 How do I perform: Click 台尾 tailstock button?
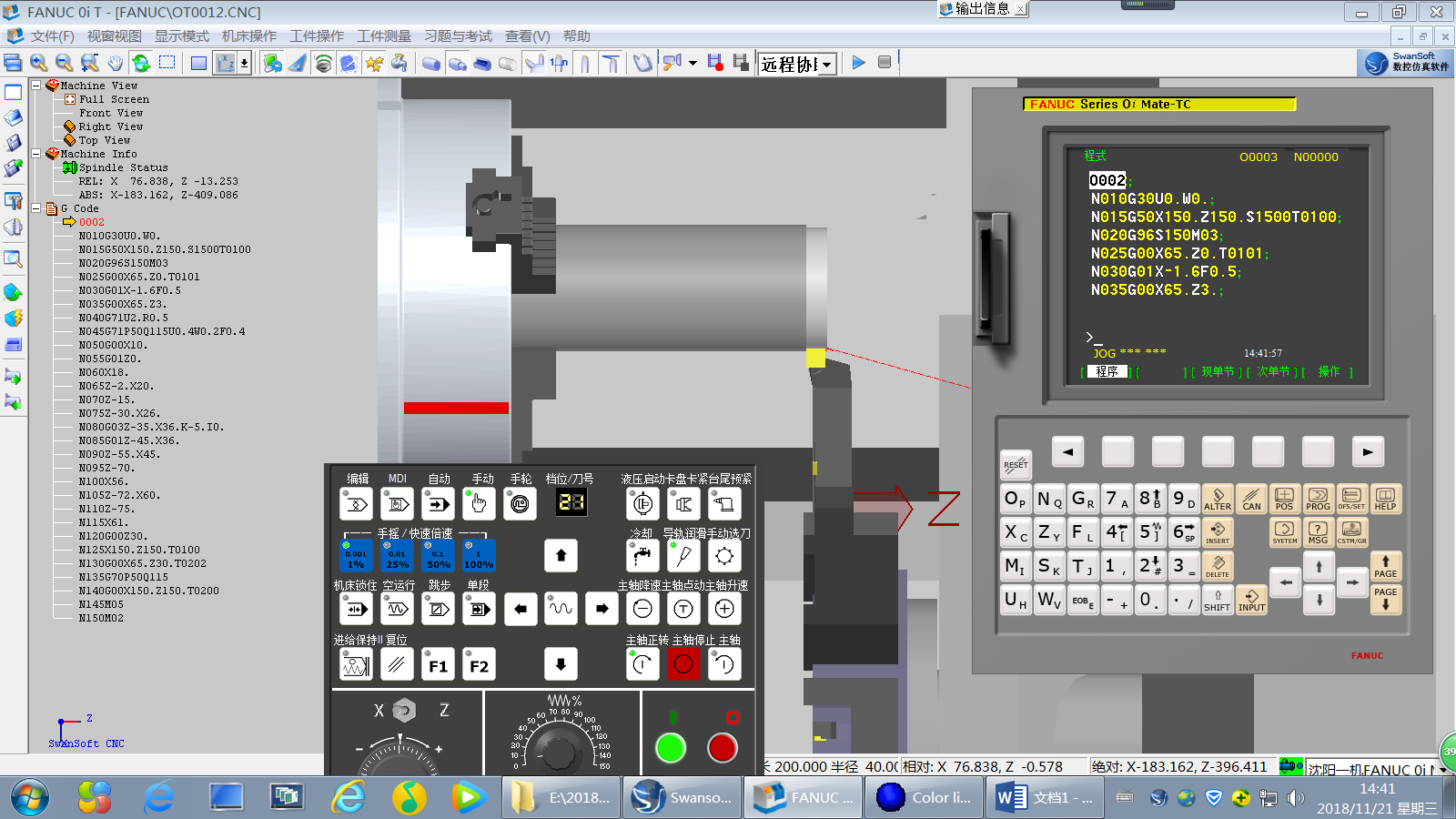point(724,503)
